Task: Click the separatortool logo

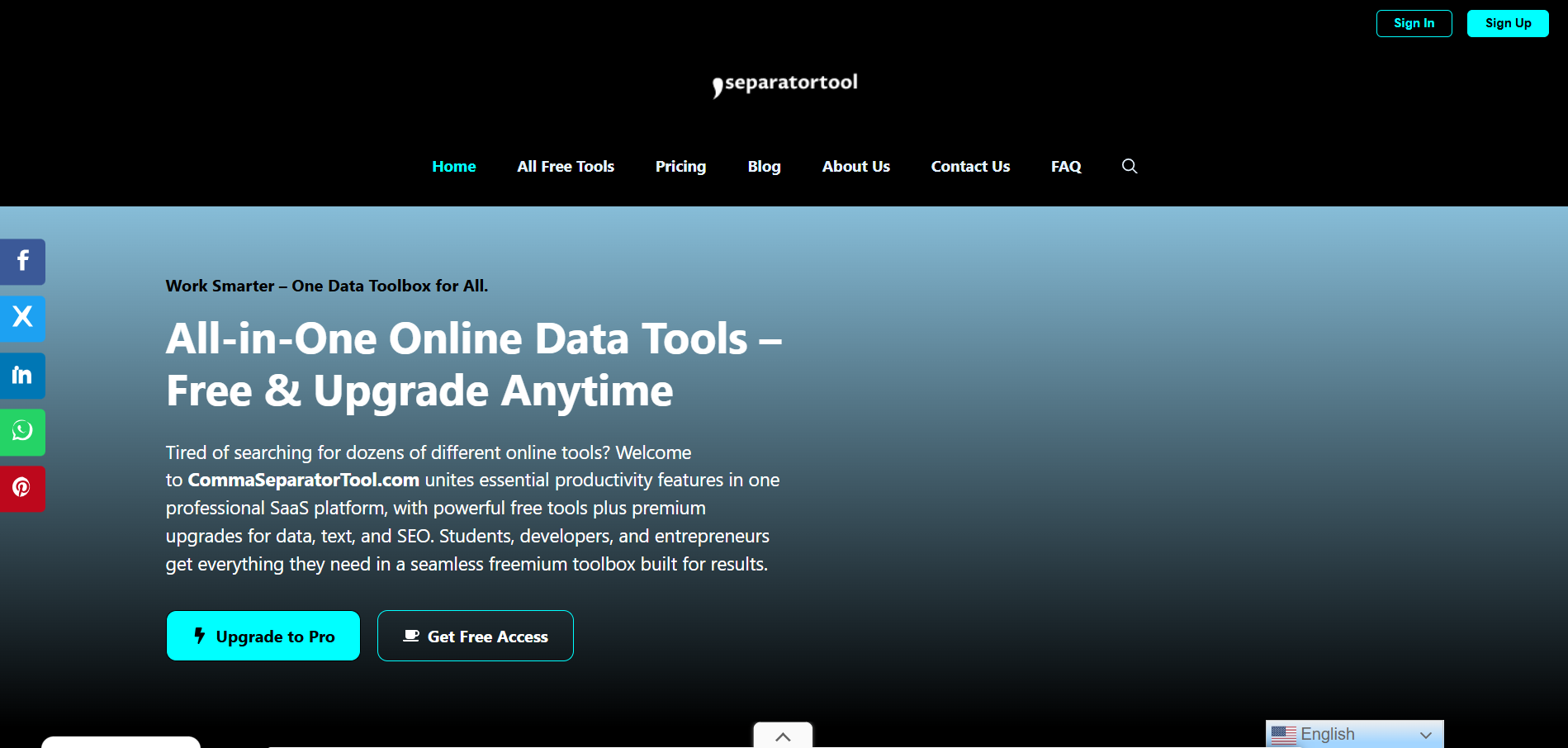Action: (784, 84)
